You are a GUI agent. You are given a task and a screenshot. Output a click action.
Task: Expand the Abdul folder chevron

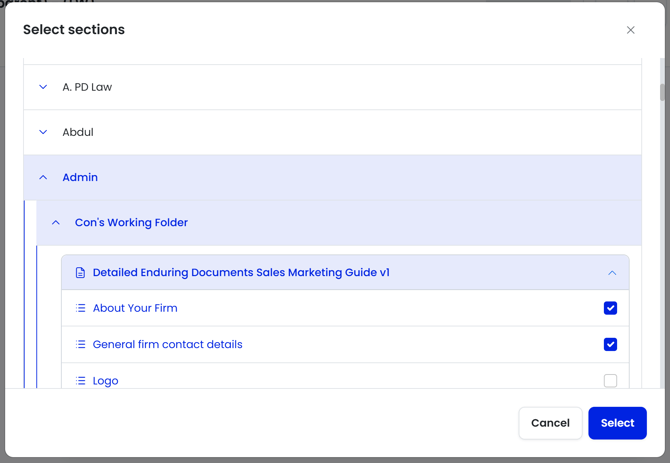tap(43, 132)
